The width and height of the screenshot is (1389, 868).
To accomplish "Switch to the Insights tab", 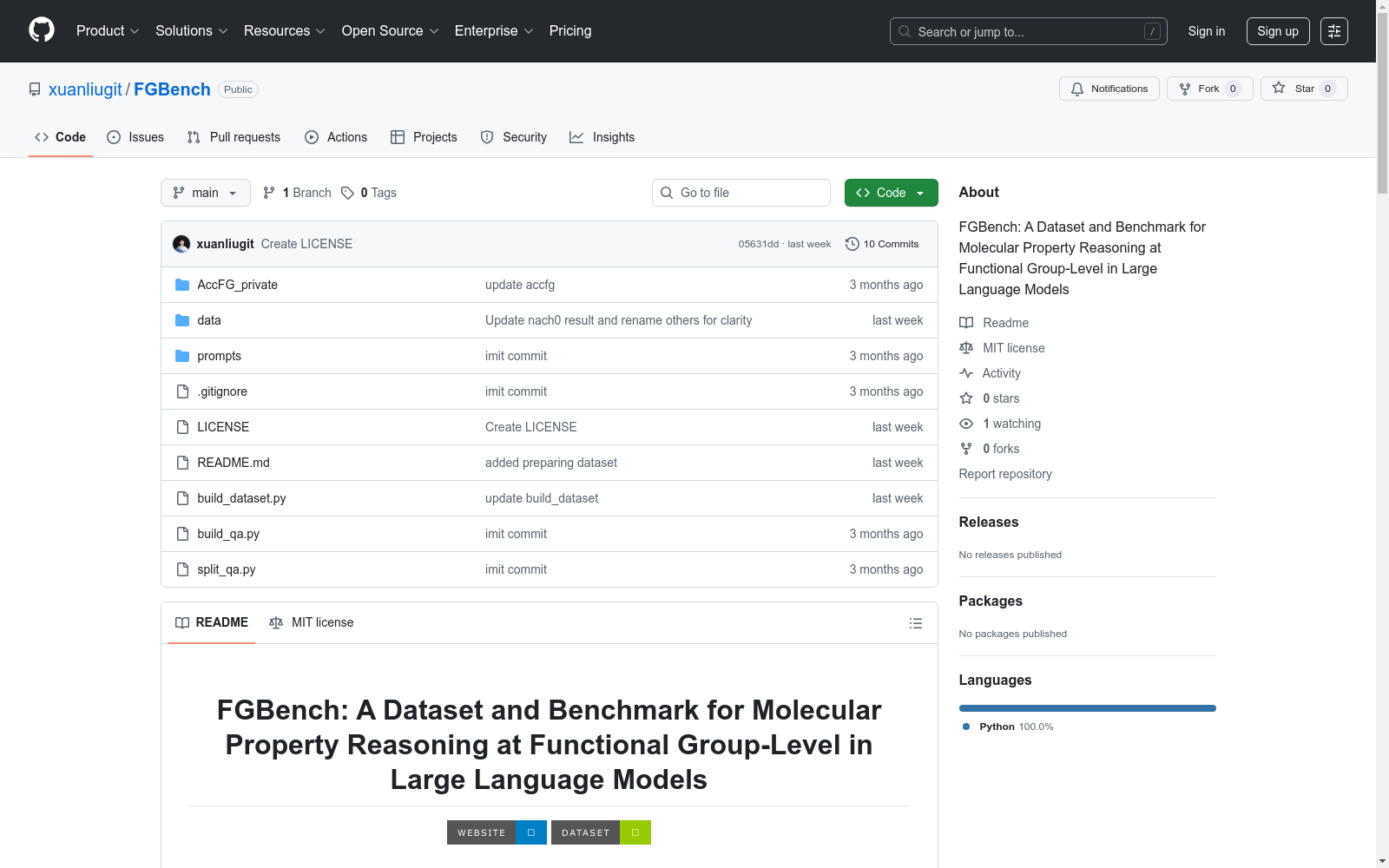I will coord(602,137).
